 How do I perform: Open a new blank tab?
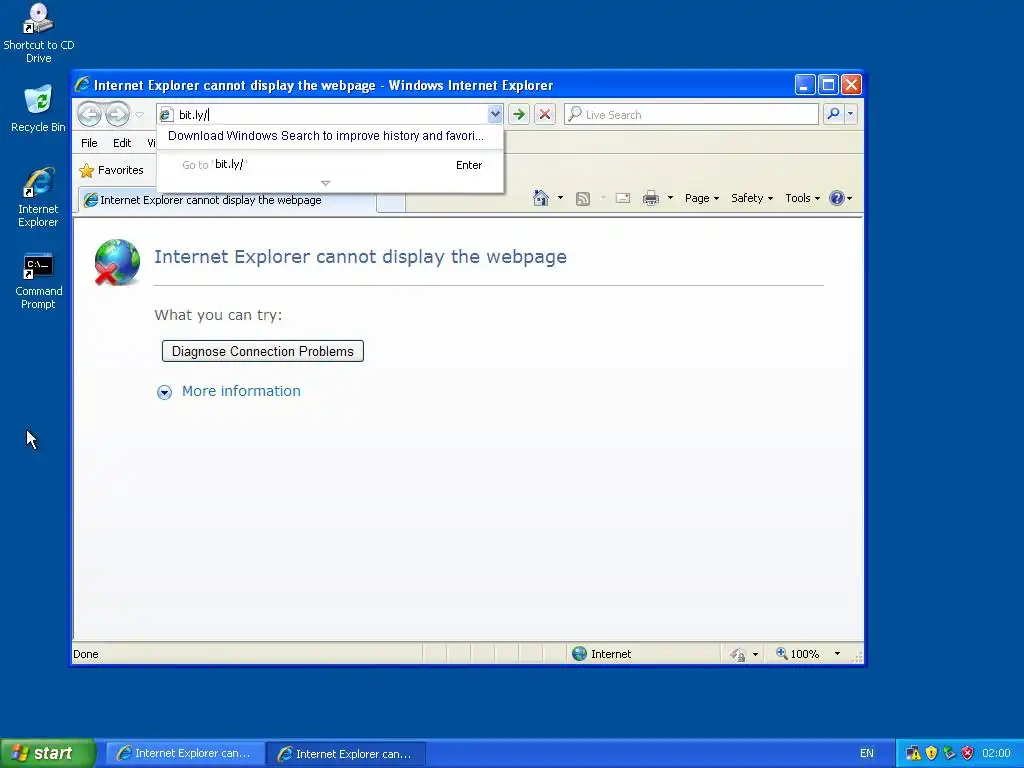point(391,201)
